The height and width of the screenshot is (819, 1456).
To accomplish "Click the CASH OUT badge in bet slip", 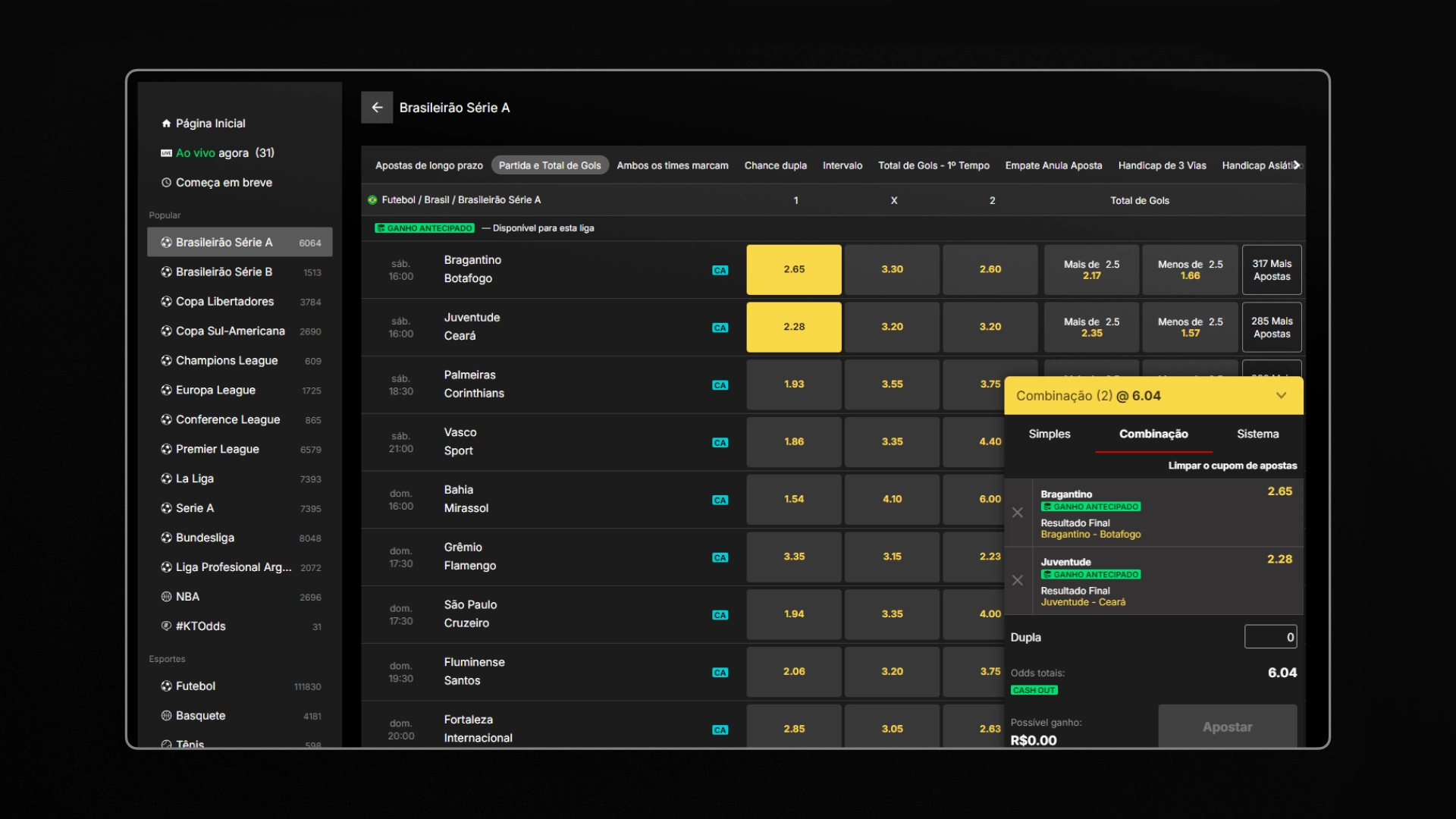I will [x=1034, y=691].
